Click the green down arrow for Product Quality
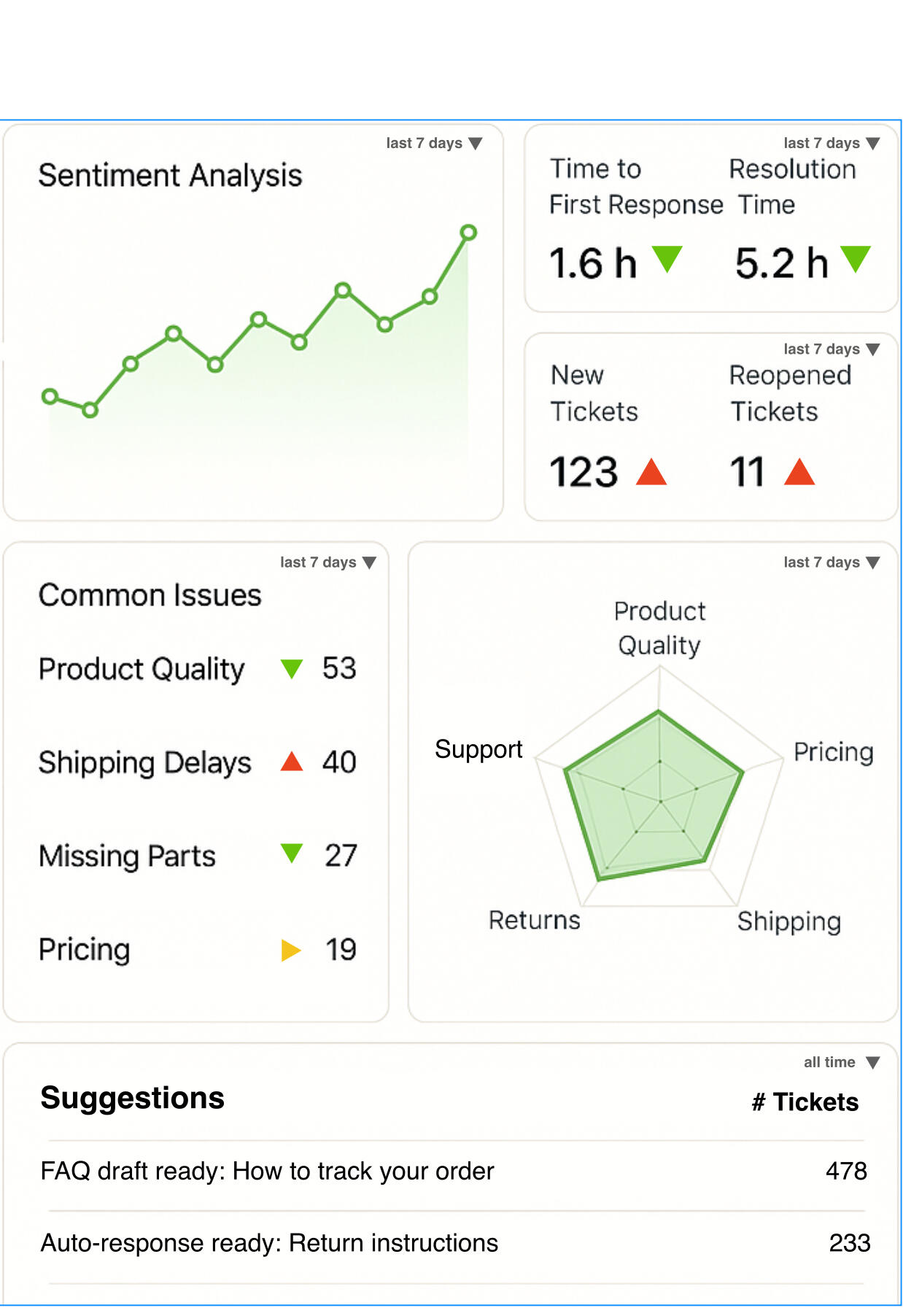Image resolution: width=903 pixels, height=1316 pixels. click(x=292, y=668)
